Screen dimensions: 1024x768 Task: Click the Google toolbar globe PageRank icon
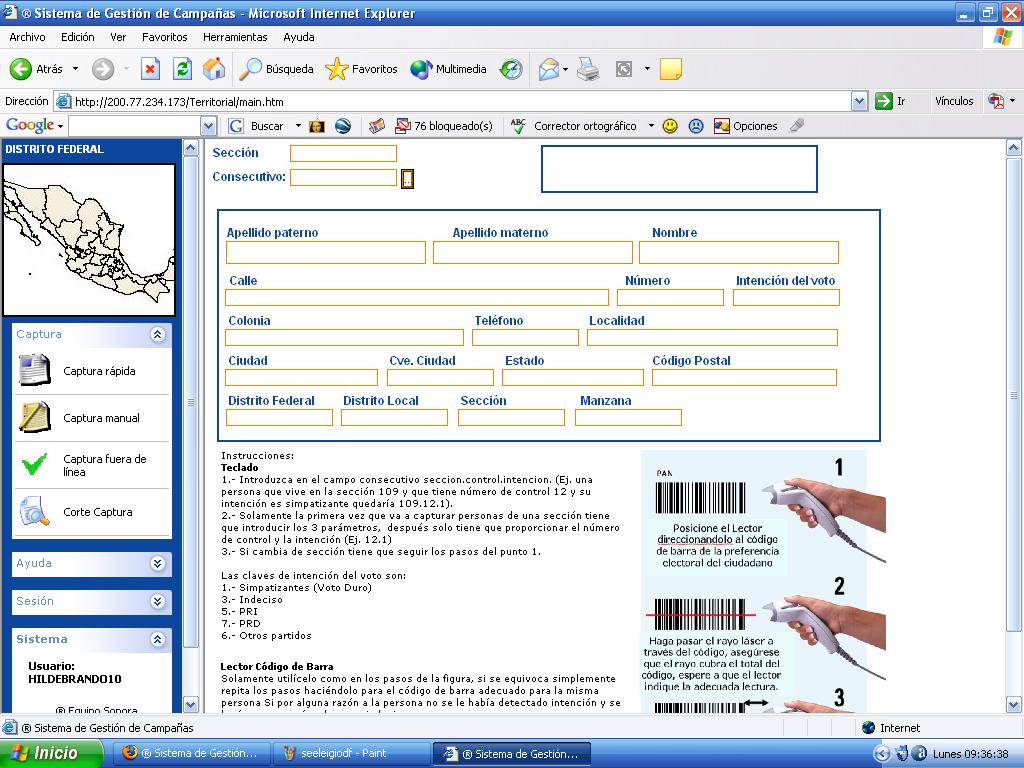click(343, 126)
